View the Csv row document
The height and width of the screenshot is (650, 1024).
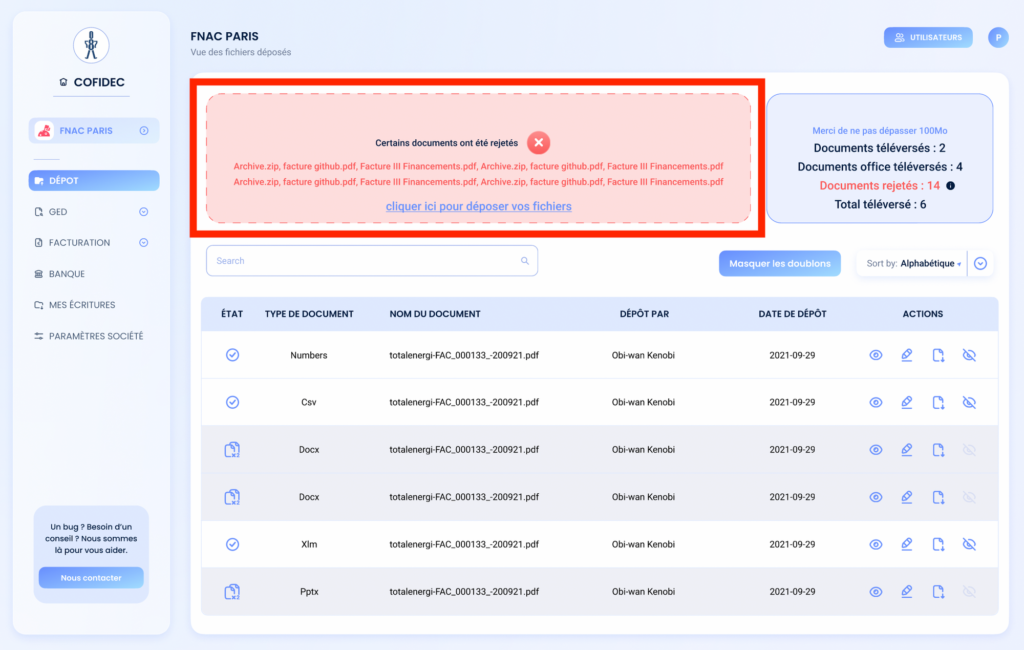coord(876,402)
